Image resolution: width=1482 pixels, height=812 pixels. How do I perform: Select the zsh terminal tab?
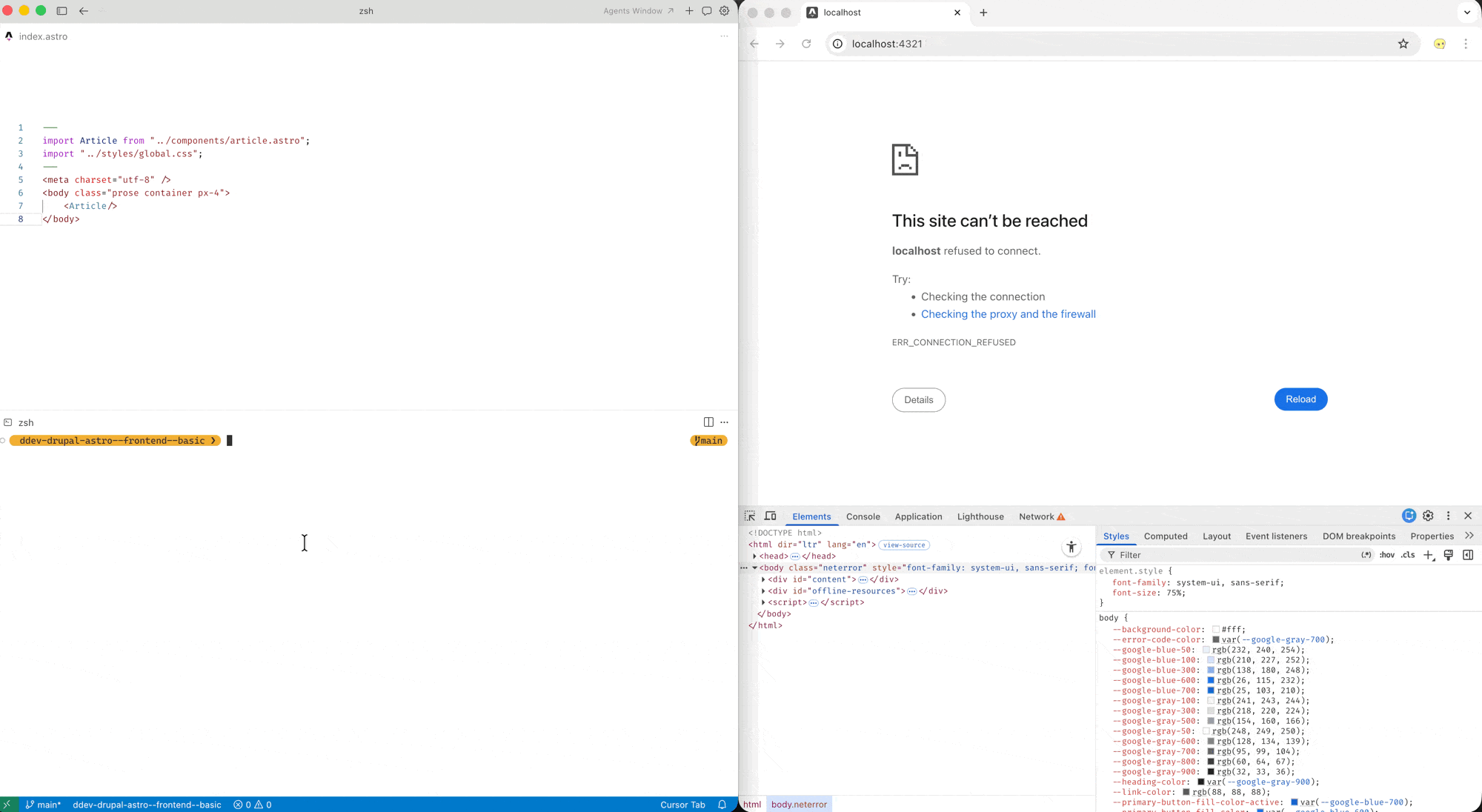click(x=19, y=422)
